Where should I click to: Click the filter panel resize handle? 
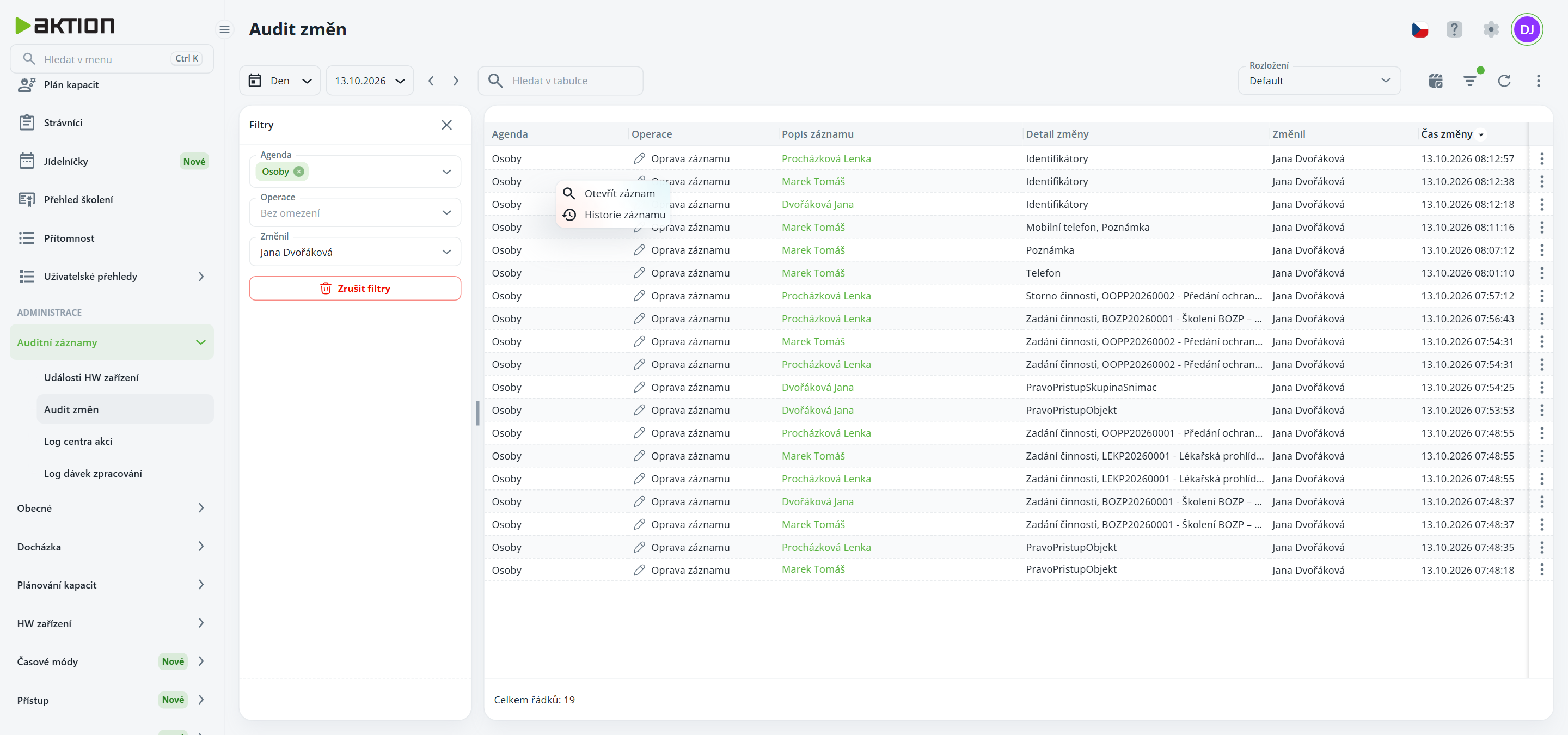(x=478, y=413)
